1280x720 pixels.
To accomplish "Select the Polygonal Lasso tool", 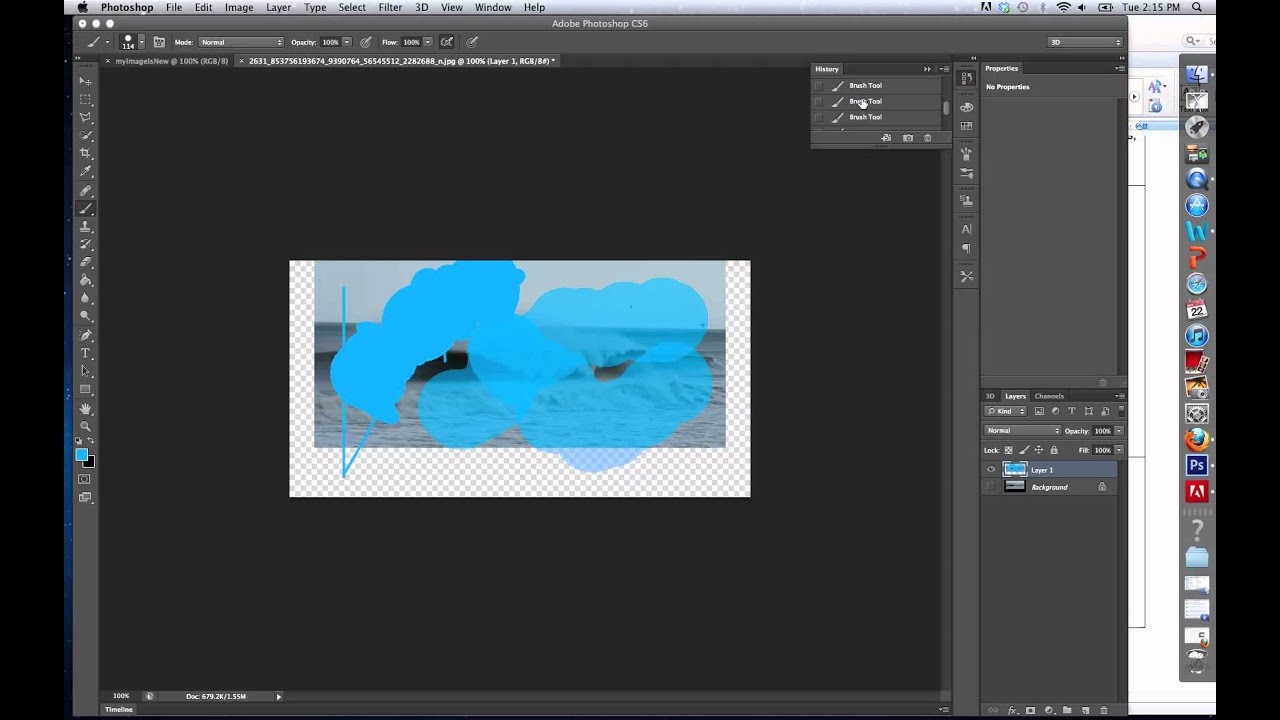I will coord(85,117).
